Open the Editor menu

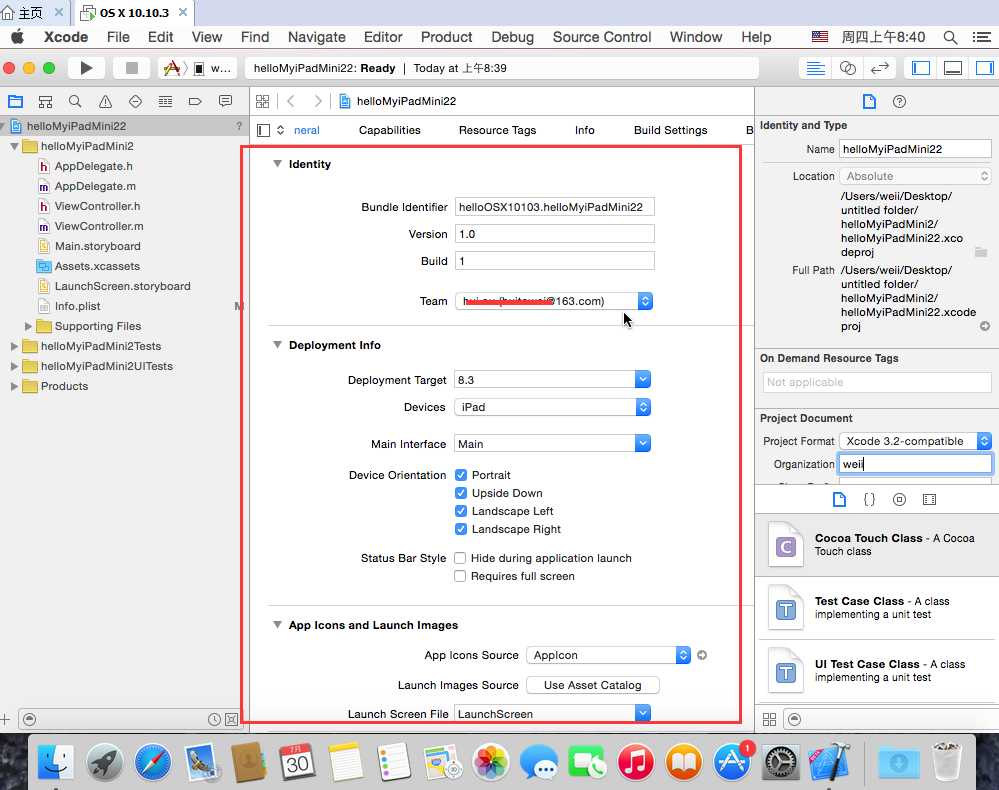[x=383, y=37]
